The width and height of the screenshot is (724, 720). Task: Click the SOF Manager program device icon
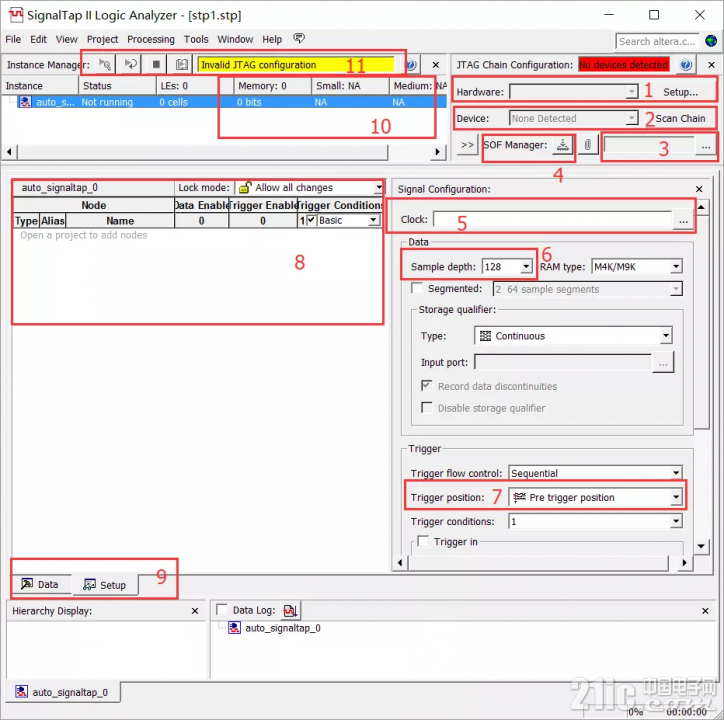[562, 145]
